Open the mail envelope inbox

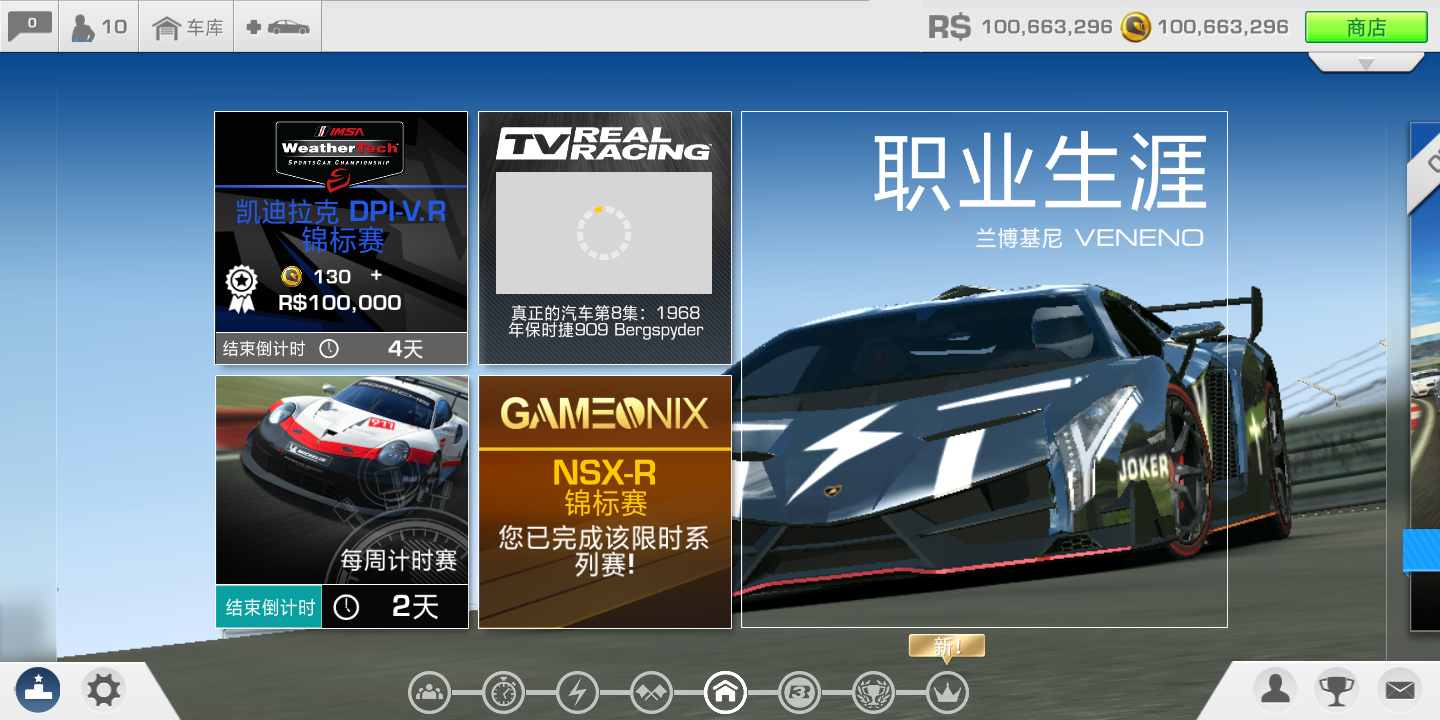tap(1400, 689)
